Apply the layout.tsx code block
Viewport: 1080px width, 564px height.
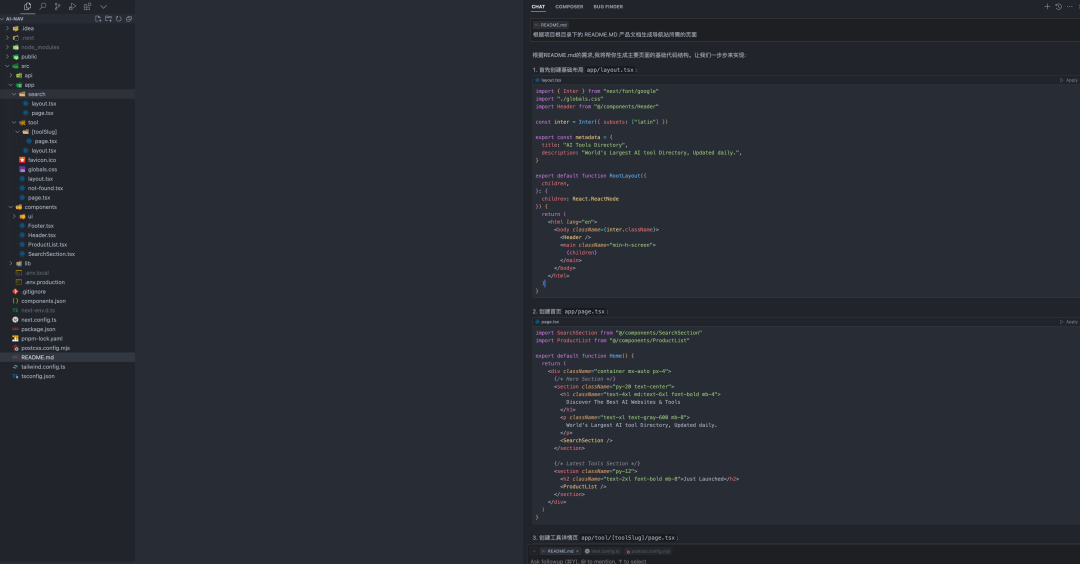click(x=1068, y=81)
